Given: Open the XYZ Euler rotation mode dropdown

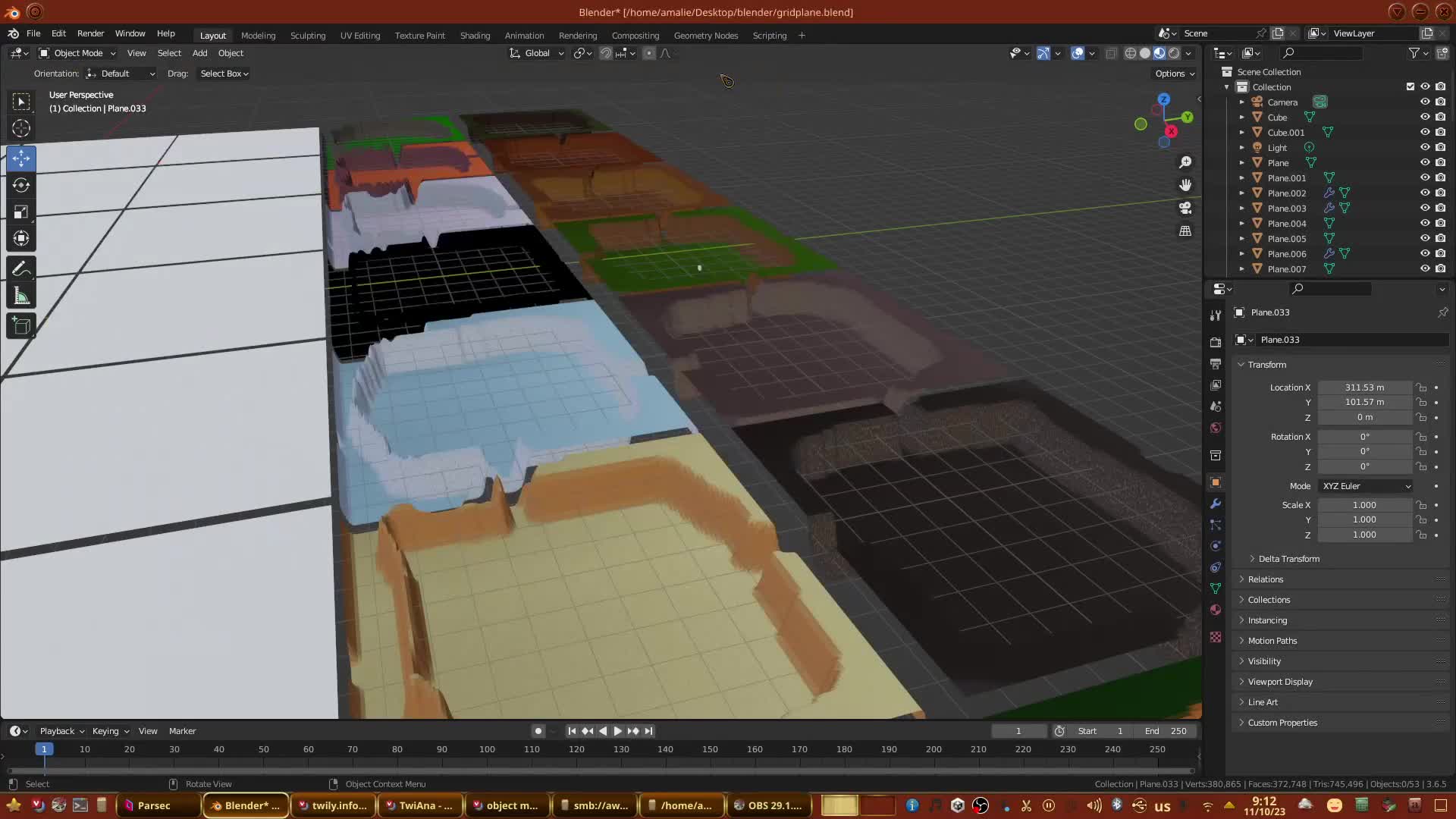Looking at the screenshot, I should tap(1366, 486).
